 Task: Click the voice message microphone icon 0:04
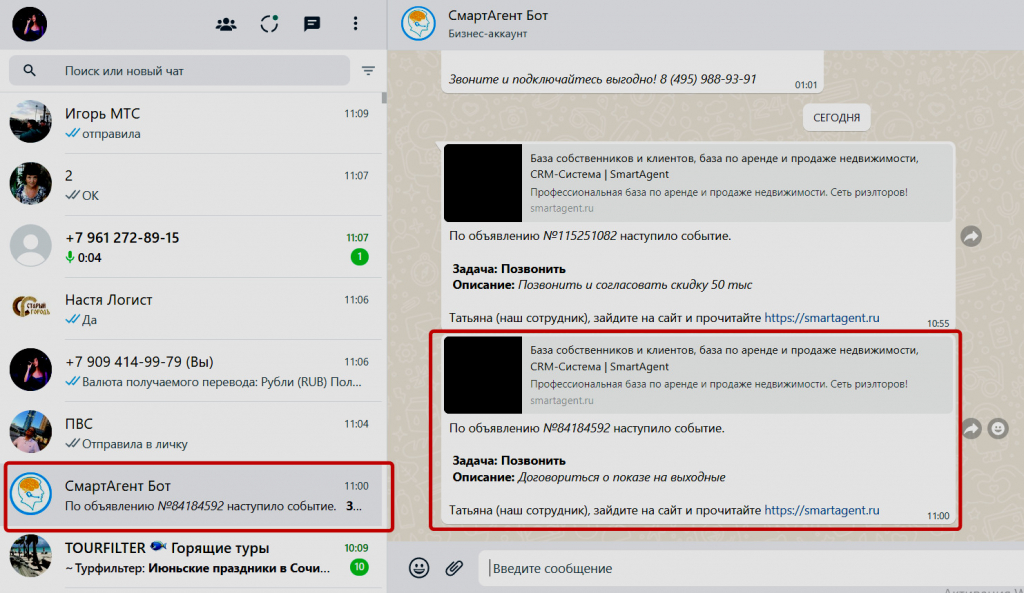coord(70,257)
